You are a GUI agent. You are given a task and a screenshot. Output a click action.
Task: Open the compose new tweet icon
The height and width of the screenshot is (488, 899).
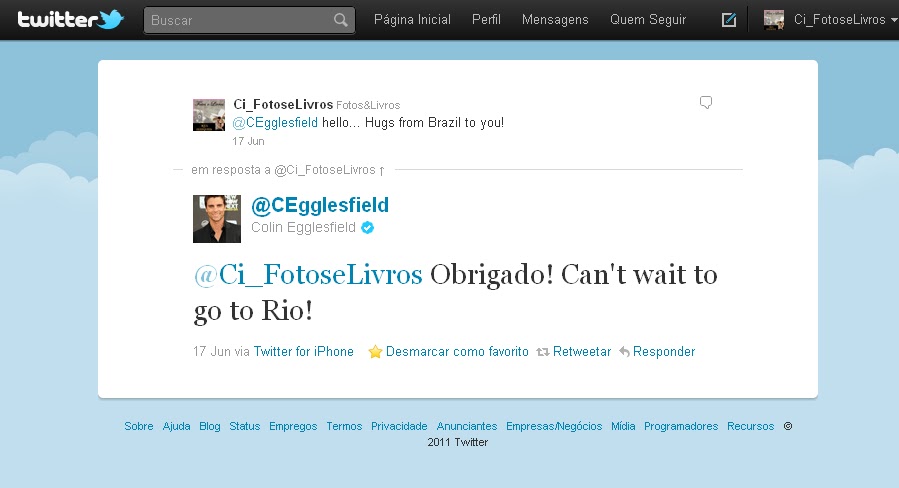pos(729,20)
